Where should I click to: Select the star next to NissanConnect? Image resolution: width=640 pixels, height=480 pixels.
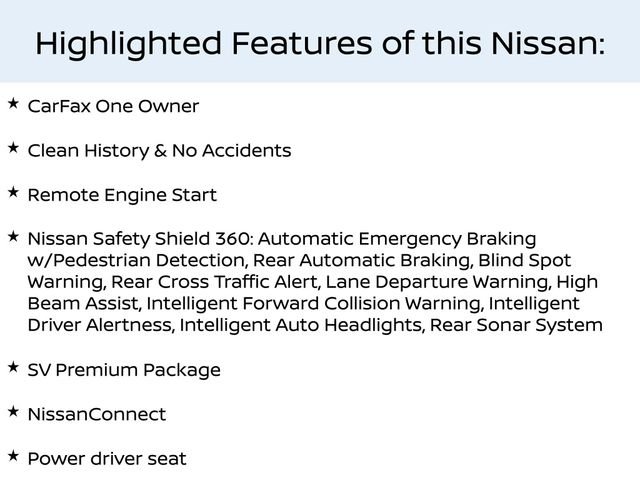pyautogui.click(x=13, y=411)
